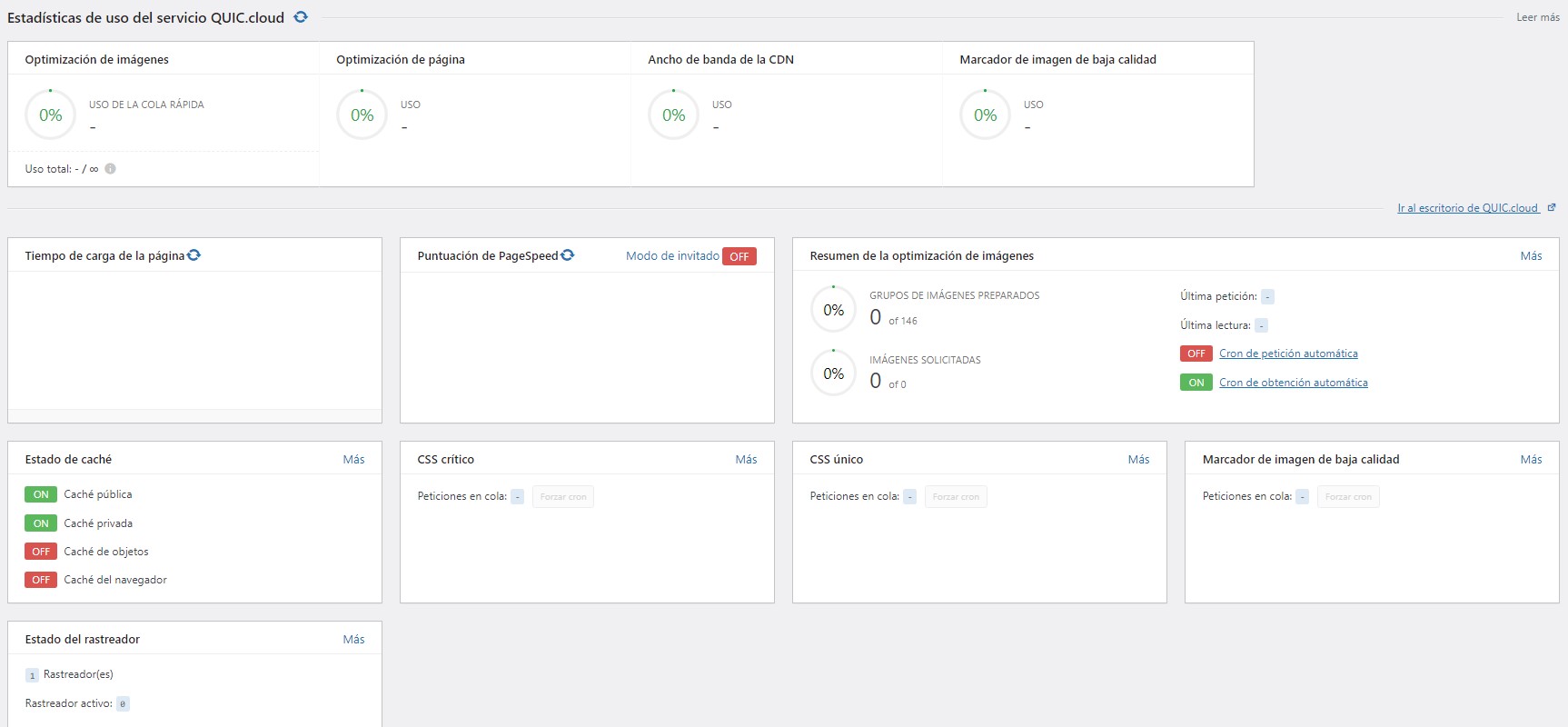1568x727 pixels.
Task: Open Más in Estado de caché panel
Action: click(x=353, y=460)
